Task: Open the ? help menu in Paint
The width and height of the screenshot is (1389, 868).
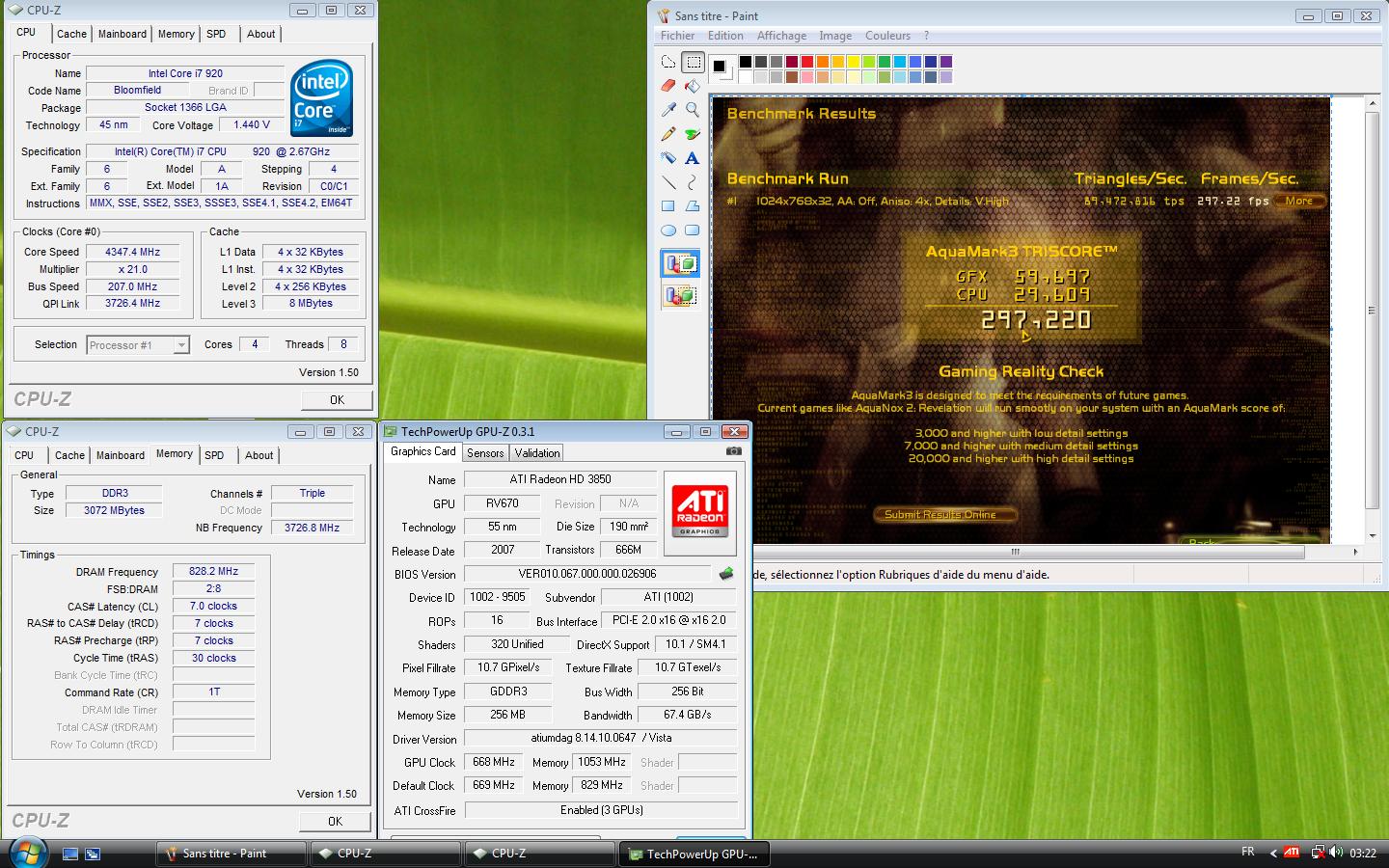Action: (x=926, y=36)
